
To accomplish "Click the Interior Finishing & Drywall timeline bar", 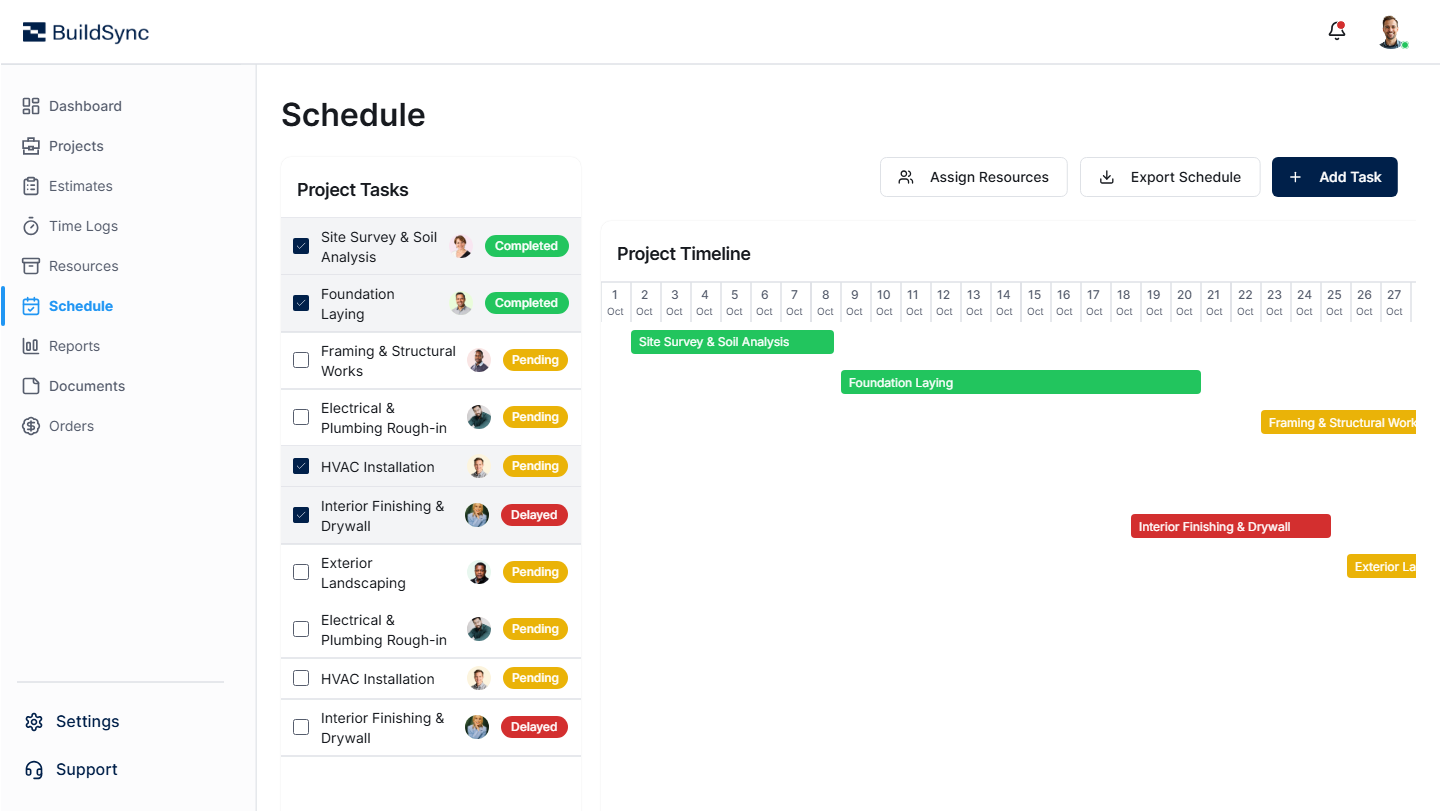I will pyautogui.click(x=1230, y=526).
